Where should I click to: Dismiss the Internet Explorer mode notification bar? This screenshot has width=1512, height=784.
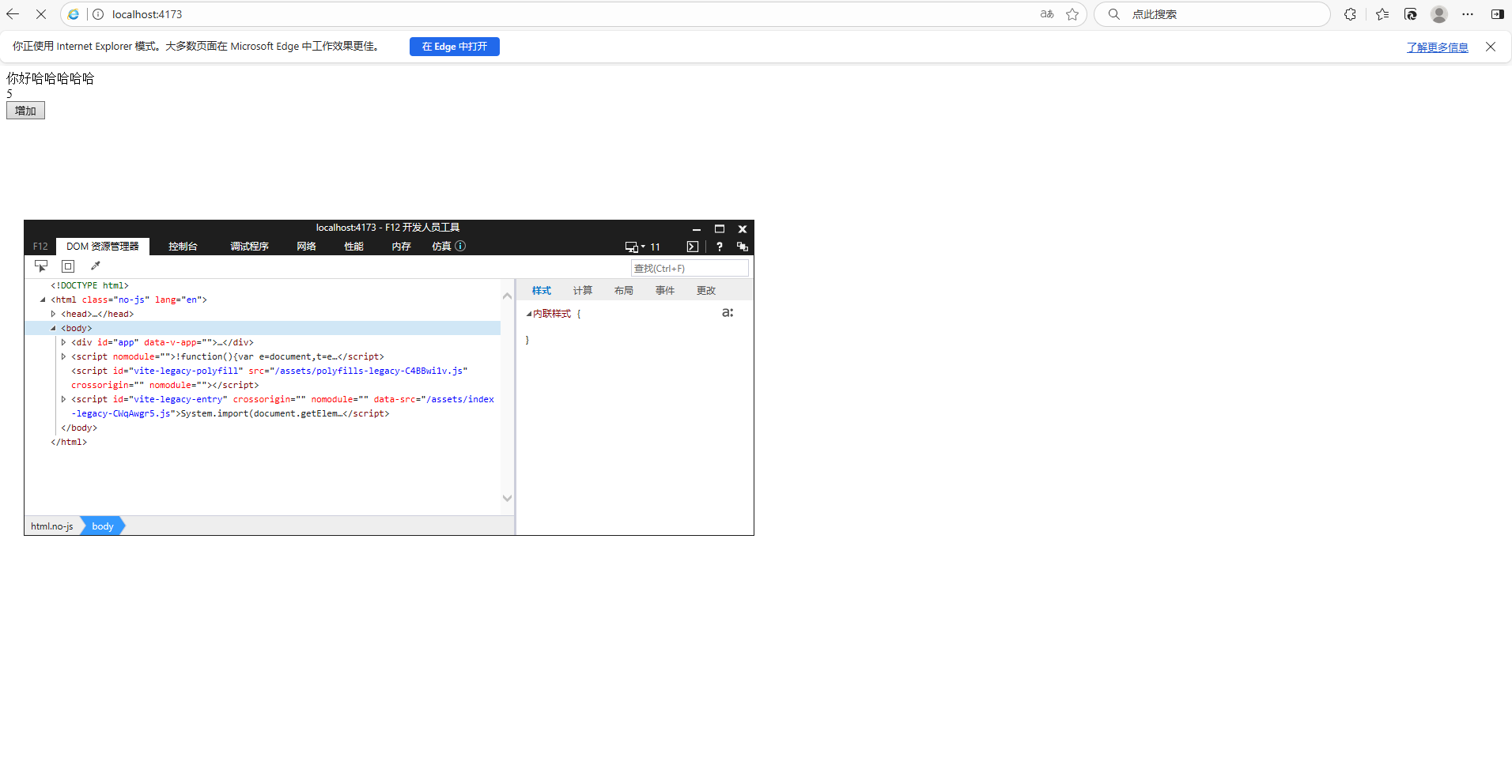(1491, 47)
